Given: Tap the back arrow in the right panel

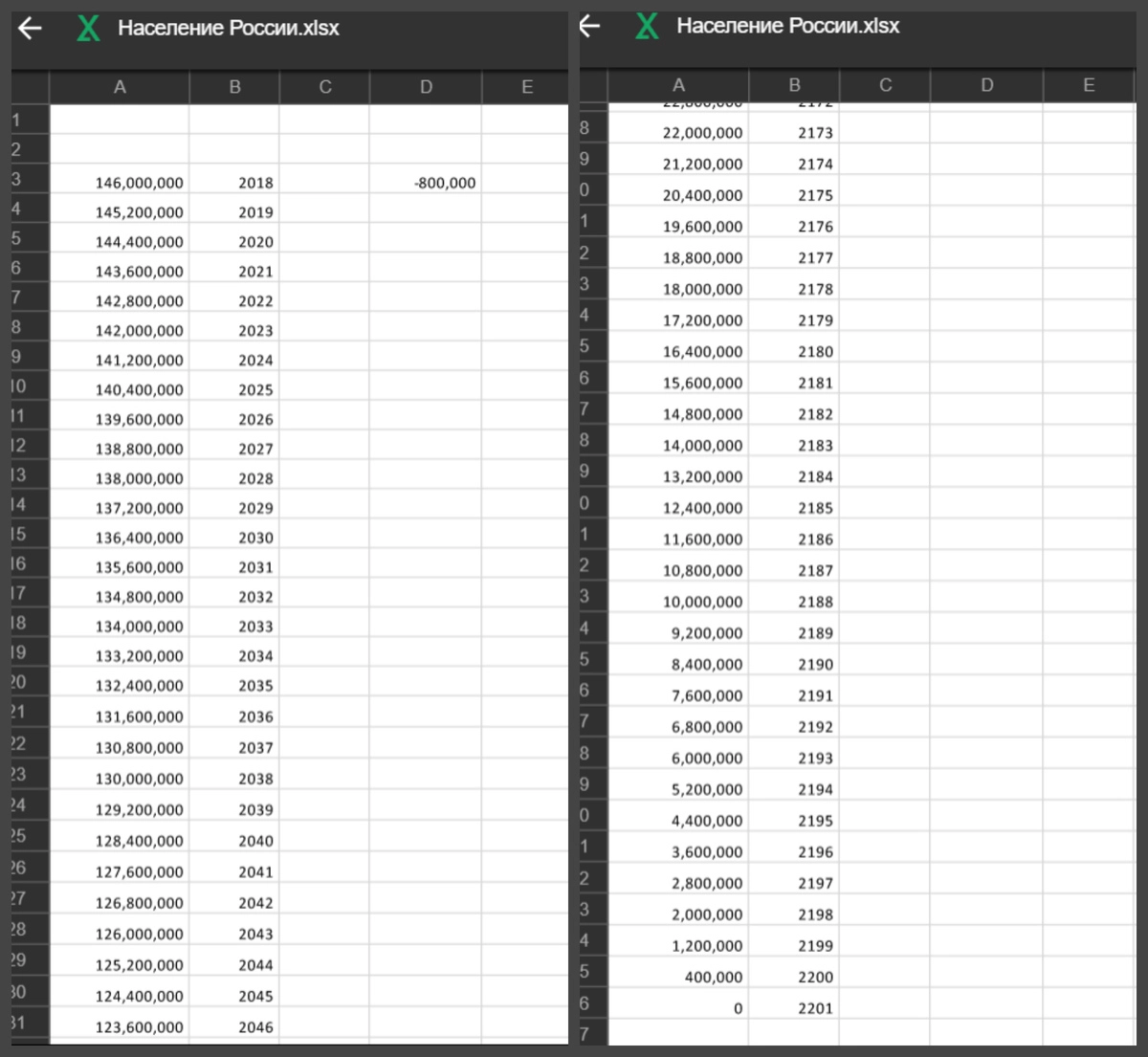Looking at the screenshot, I should click(x=590, y=26).
